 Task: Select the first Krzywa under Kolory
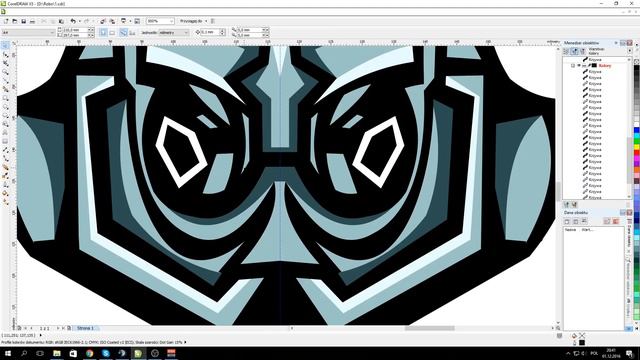(595, 71)
